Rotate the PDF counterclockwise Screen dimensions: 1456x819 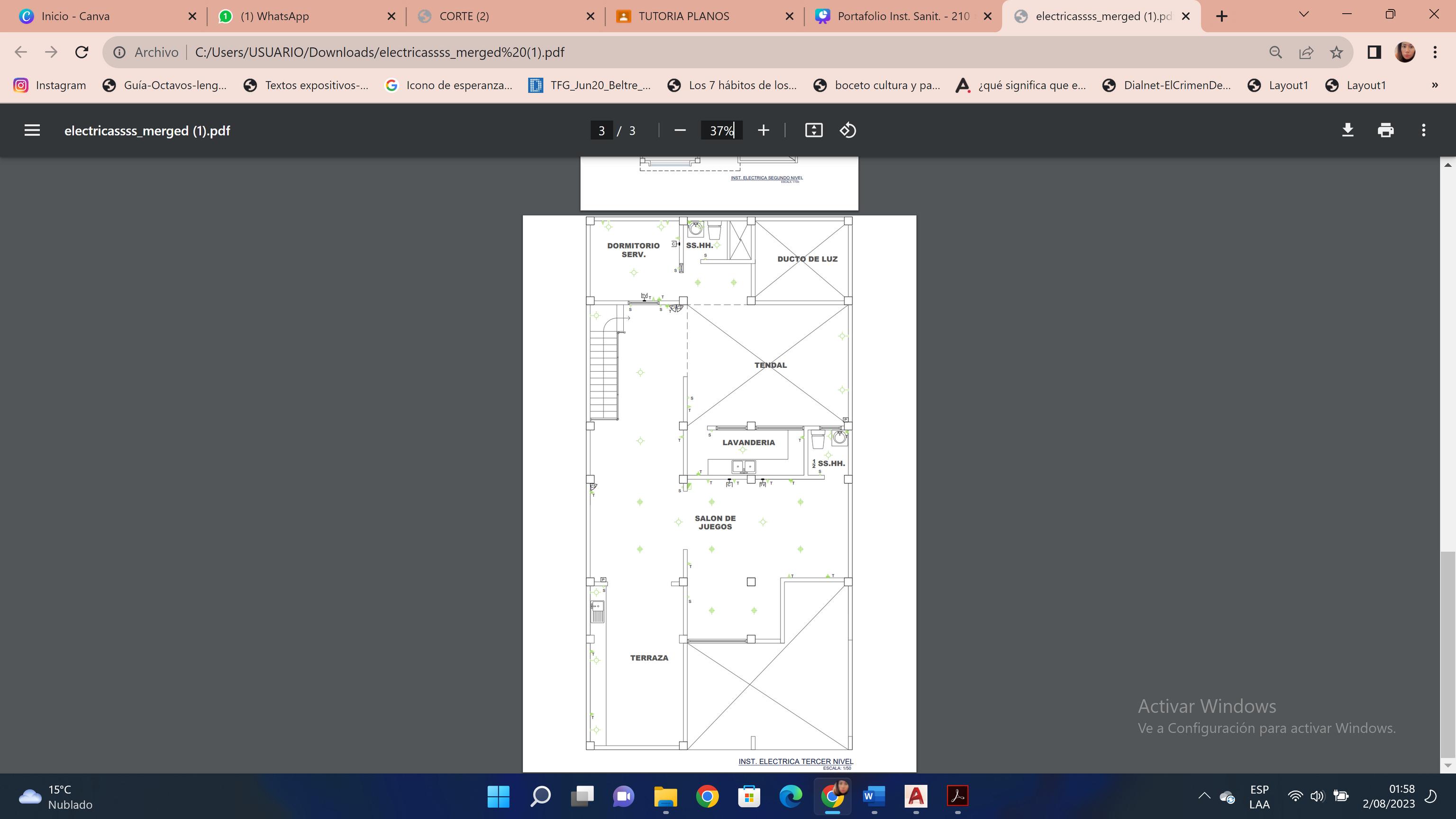coord(848,130)
